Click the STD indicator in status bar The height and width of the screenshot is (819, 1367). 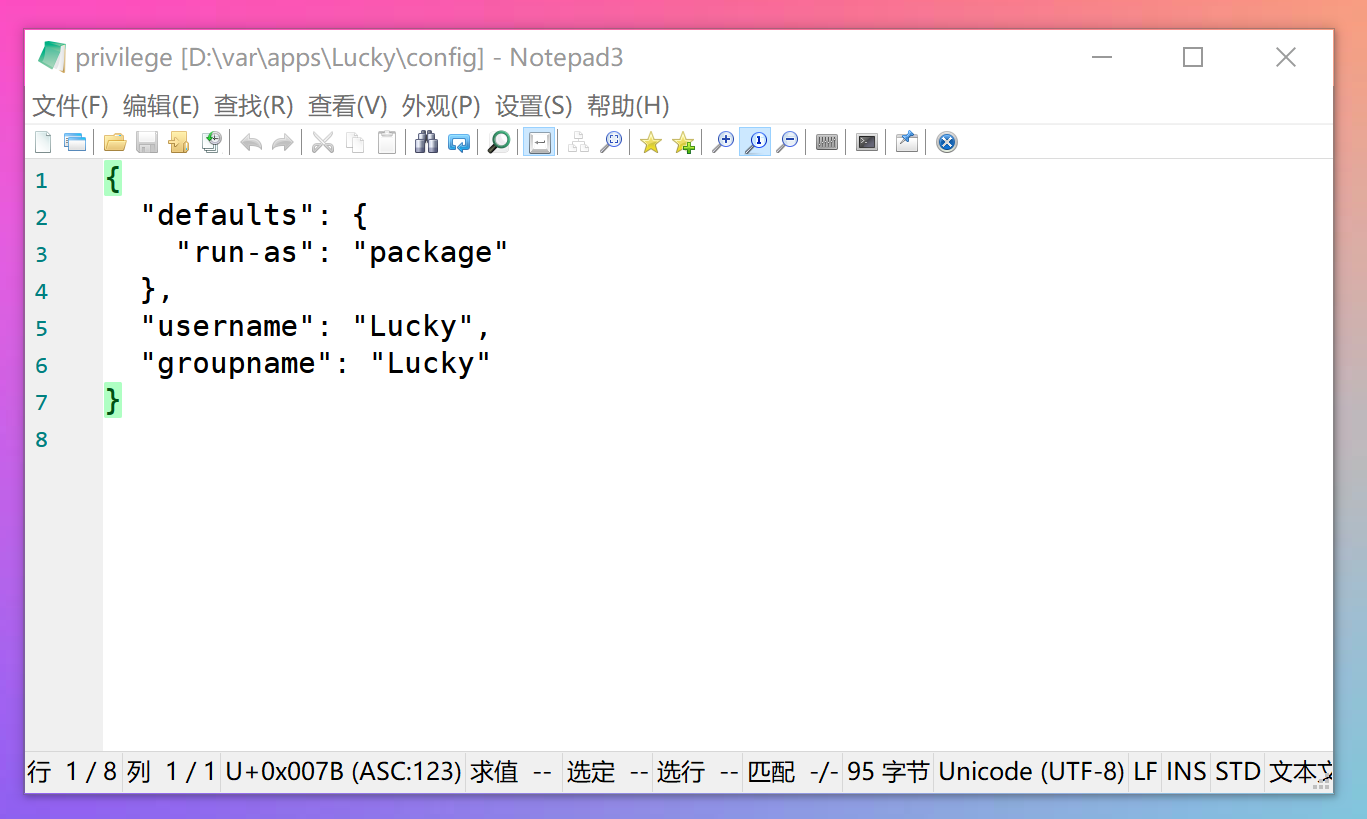click(1237, 772)
